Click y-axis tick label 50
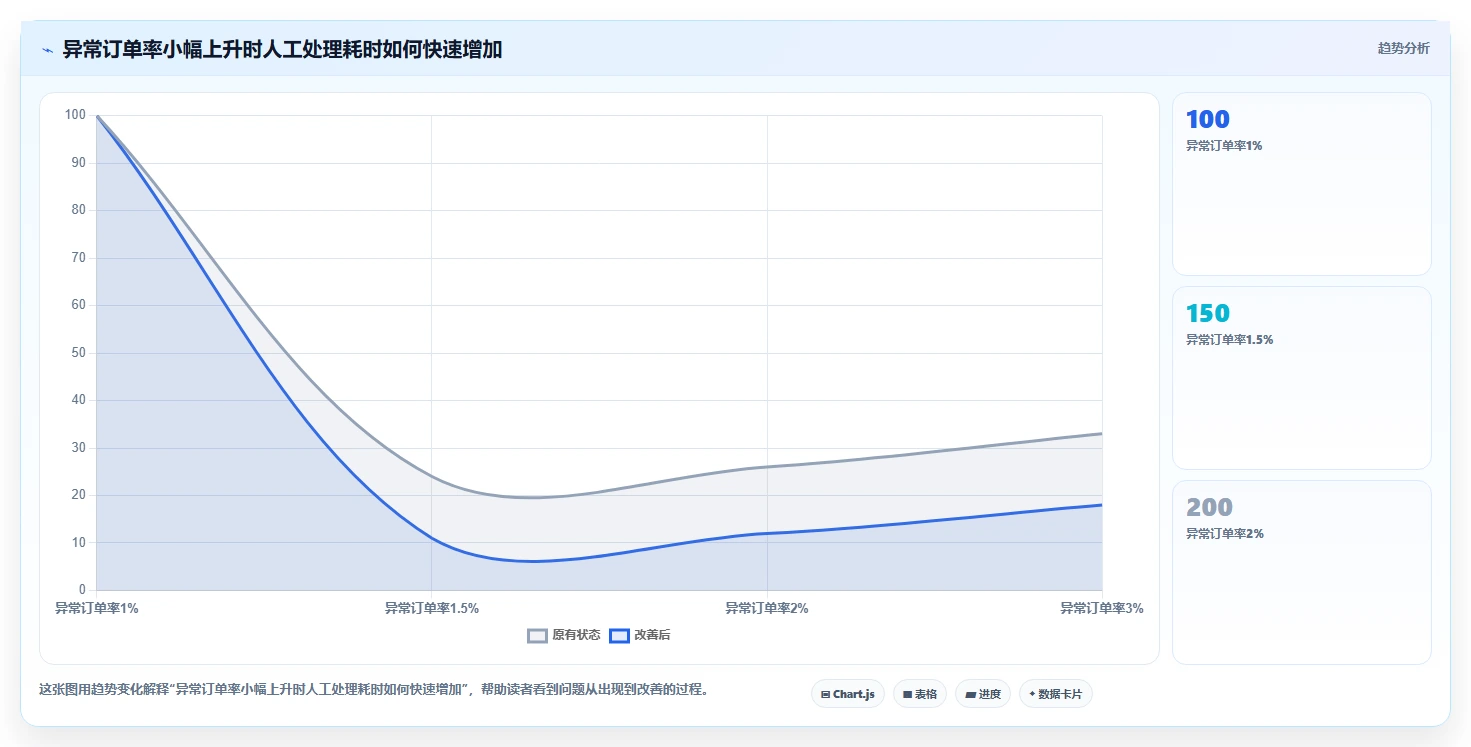This screenshot has width=1471, height=747. [79, 353]
